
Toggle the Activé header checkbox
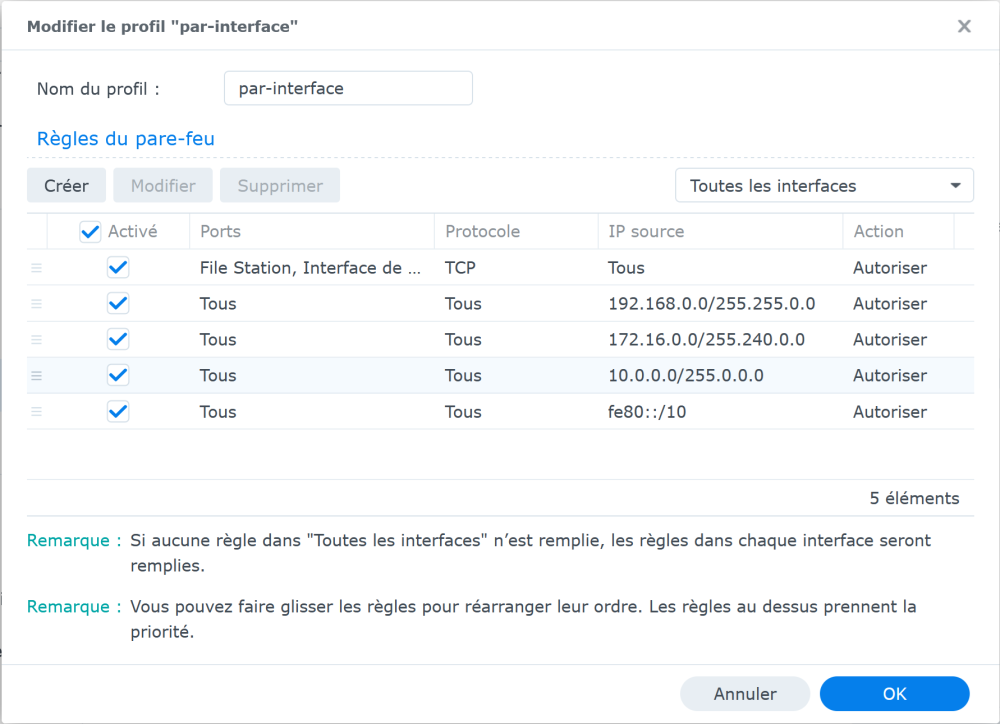(x=90, y=232)
